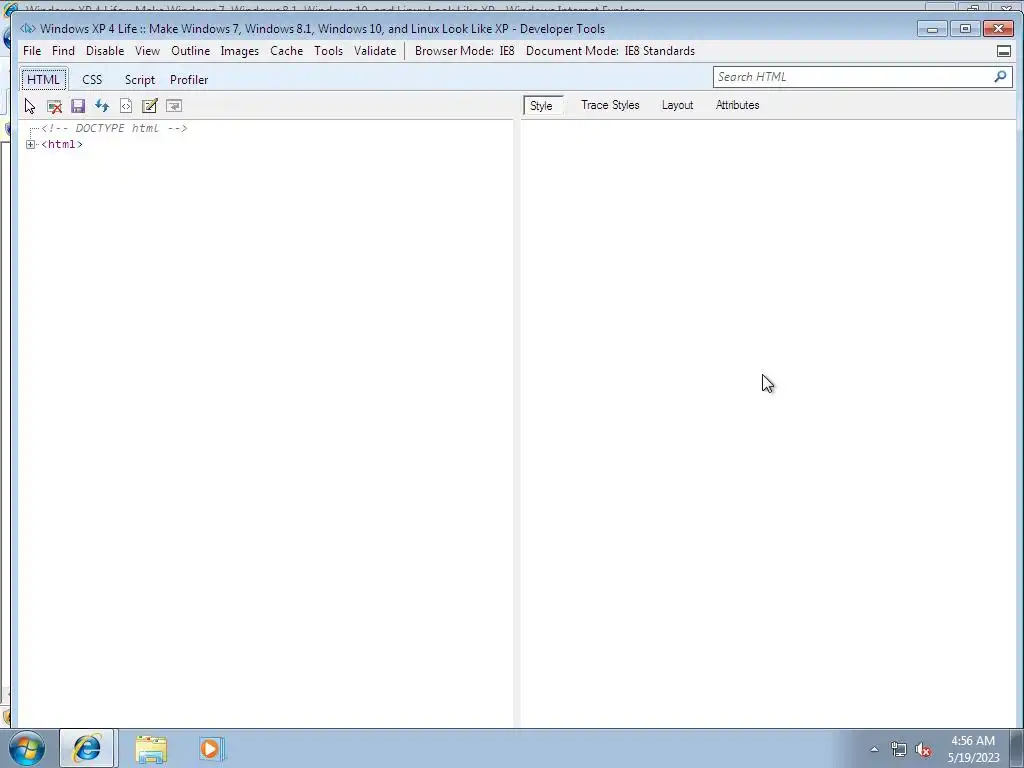Click the muted volume tray icon
1024x768 pixels.
(x=923, y=749)
